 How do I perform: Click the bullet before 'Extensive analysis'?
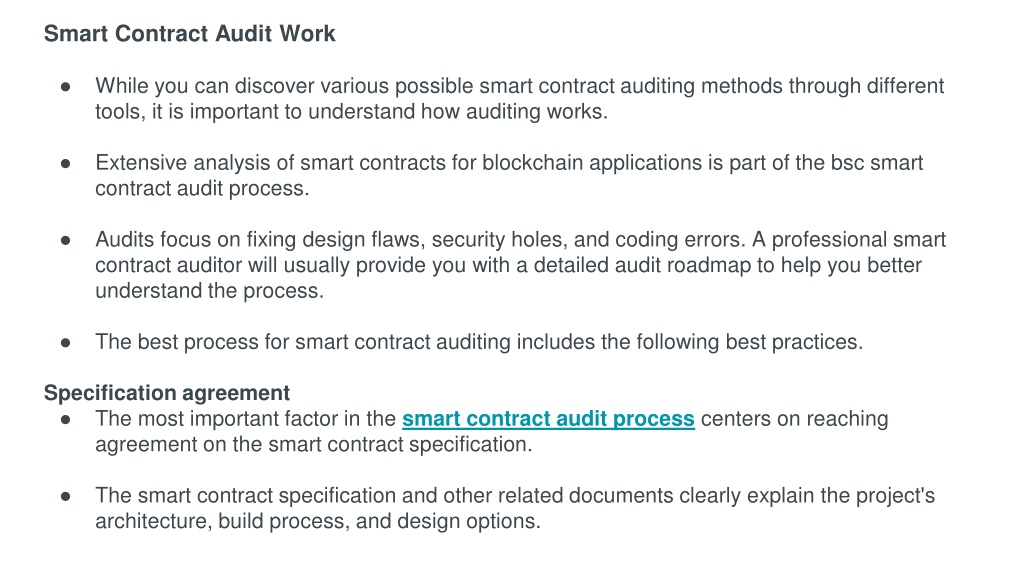tap(65, 163)
